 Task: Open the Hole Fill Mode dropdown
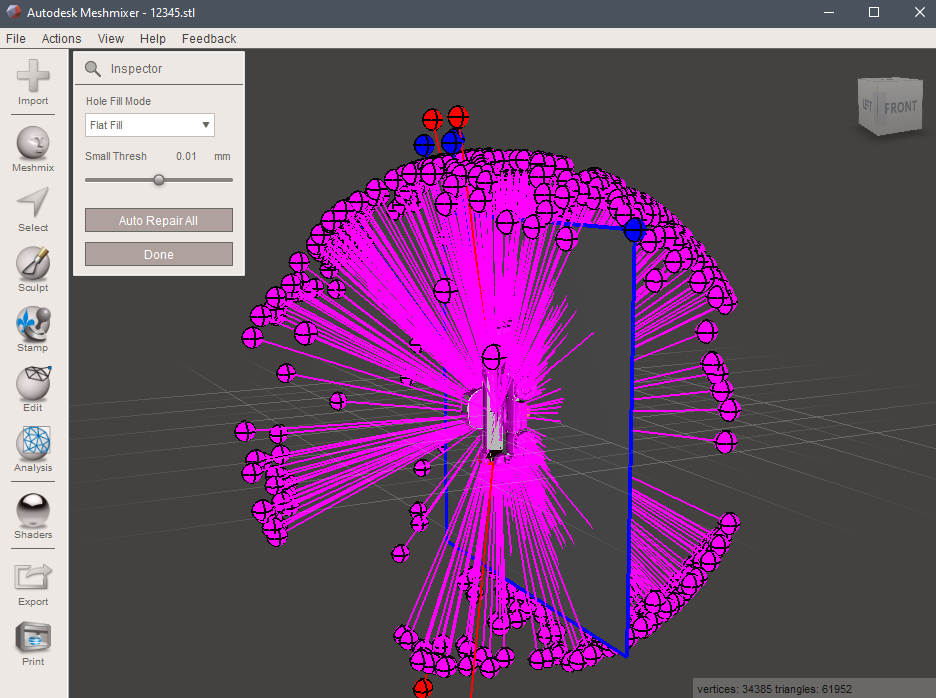coord(148,125)
